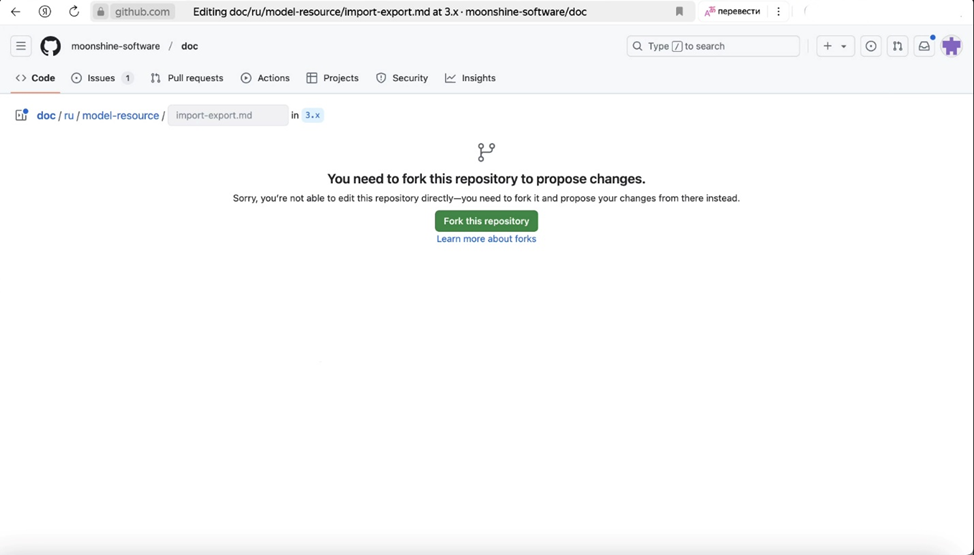Image resolution: width=974 pixels, height=555 pixels.
Task: Switch to the Pull requests tab
Action: (186, 78)
